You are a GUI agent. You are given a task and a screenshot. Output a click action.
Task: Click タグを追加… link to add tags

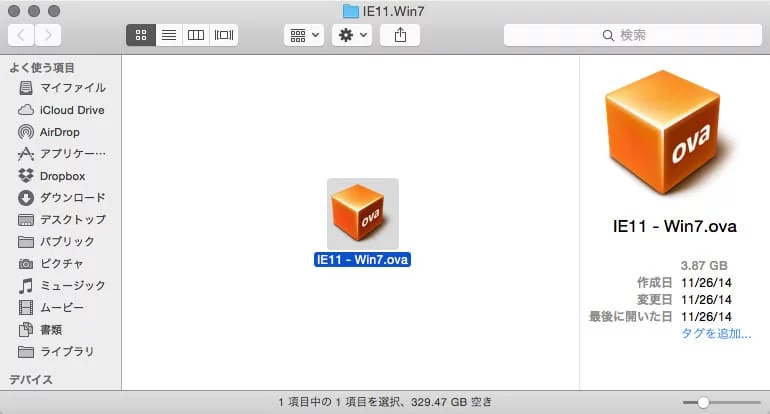pos(716,333)
